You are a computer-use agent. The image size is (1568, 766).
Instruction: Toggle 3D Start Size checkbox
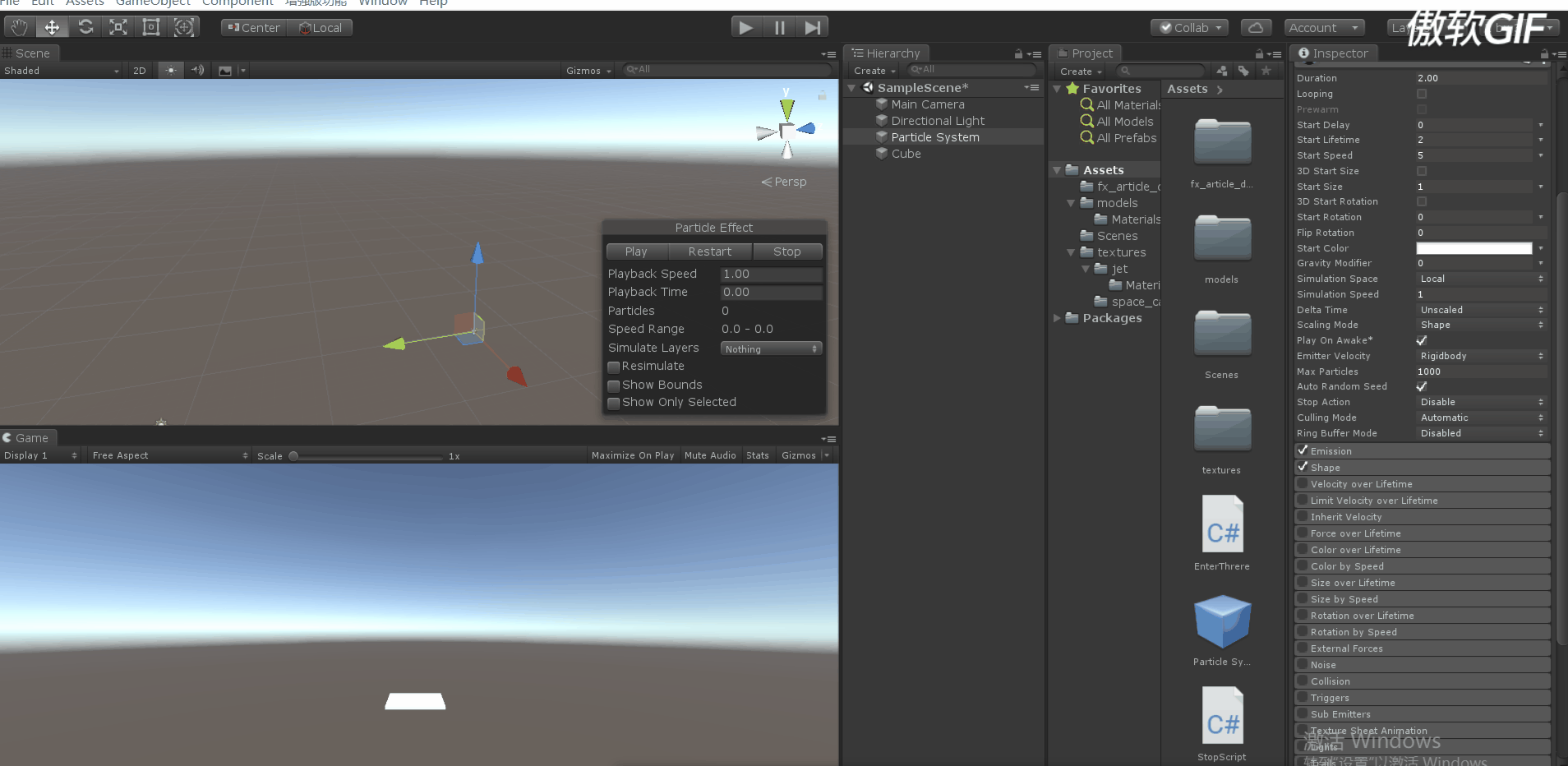point(1422,171)
